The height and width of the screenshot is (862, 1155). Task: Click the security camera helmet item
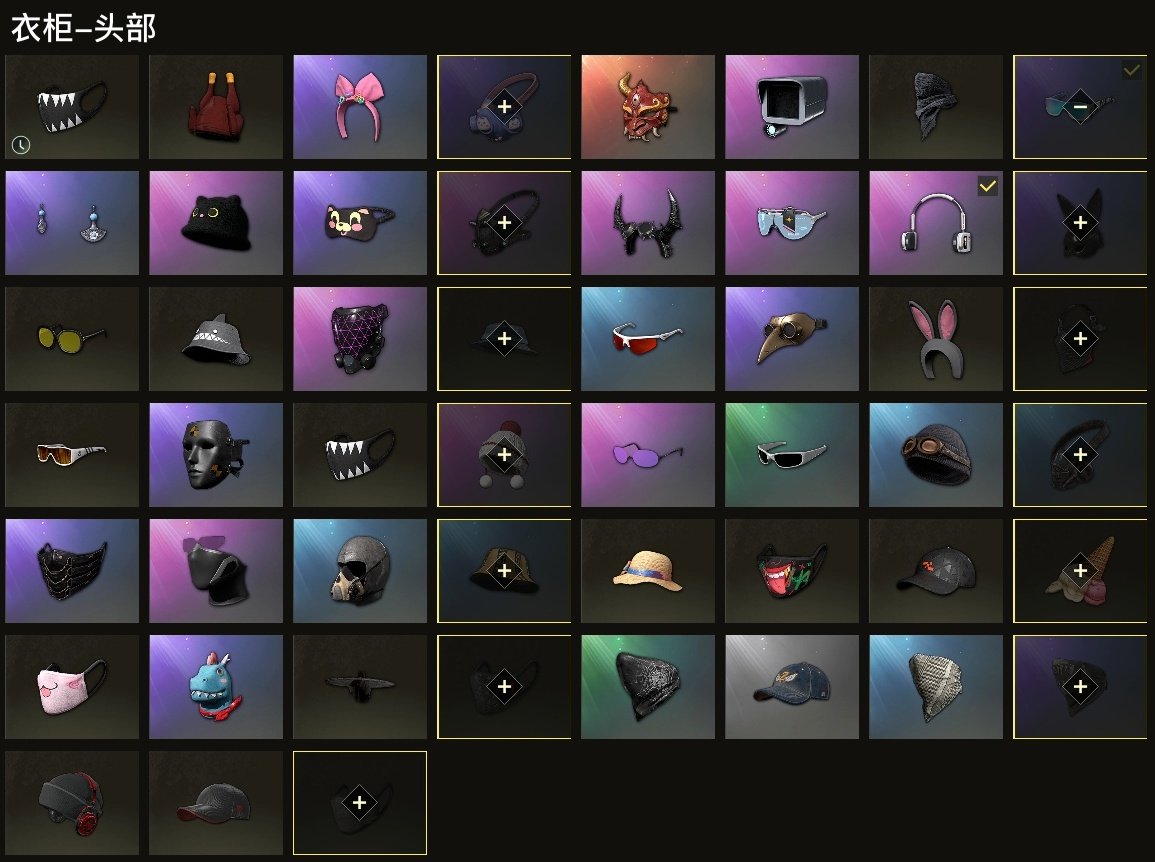pyautogui.click(x=792, y=107)
